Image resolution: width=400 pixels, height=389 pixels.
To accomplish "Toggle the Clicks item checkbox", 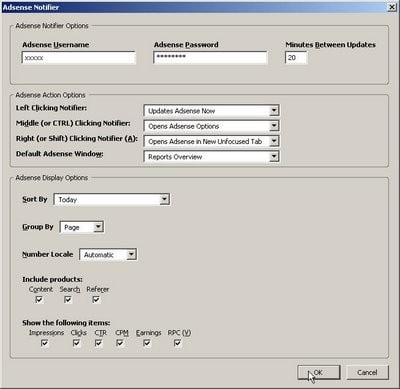I will point(76,343).
